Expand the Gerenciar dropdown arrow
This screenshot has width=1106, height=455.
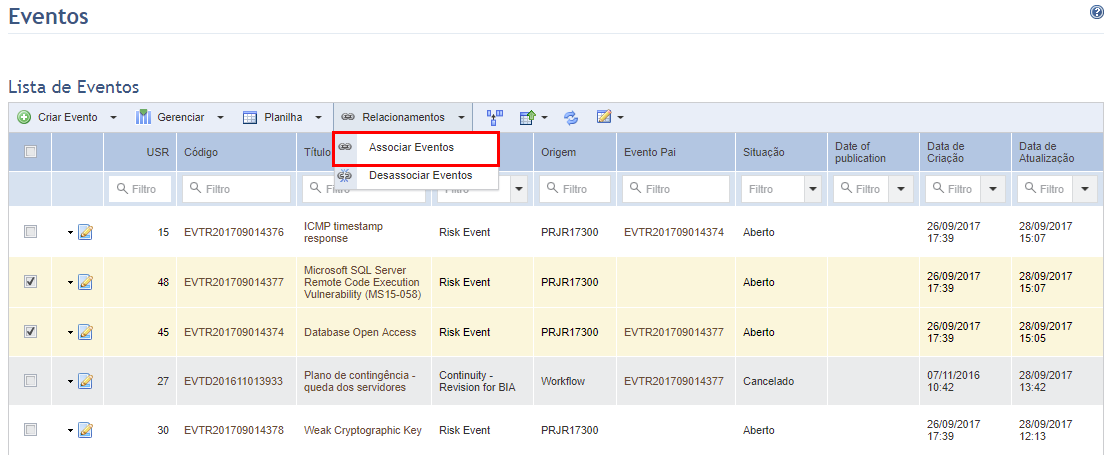220,118
